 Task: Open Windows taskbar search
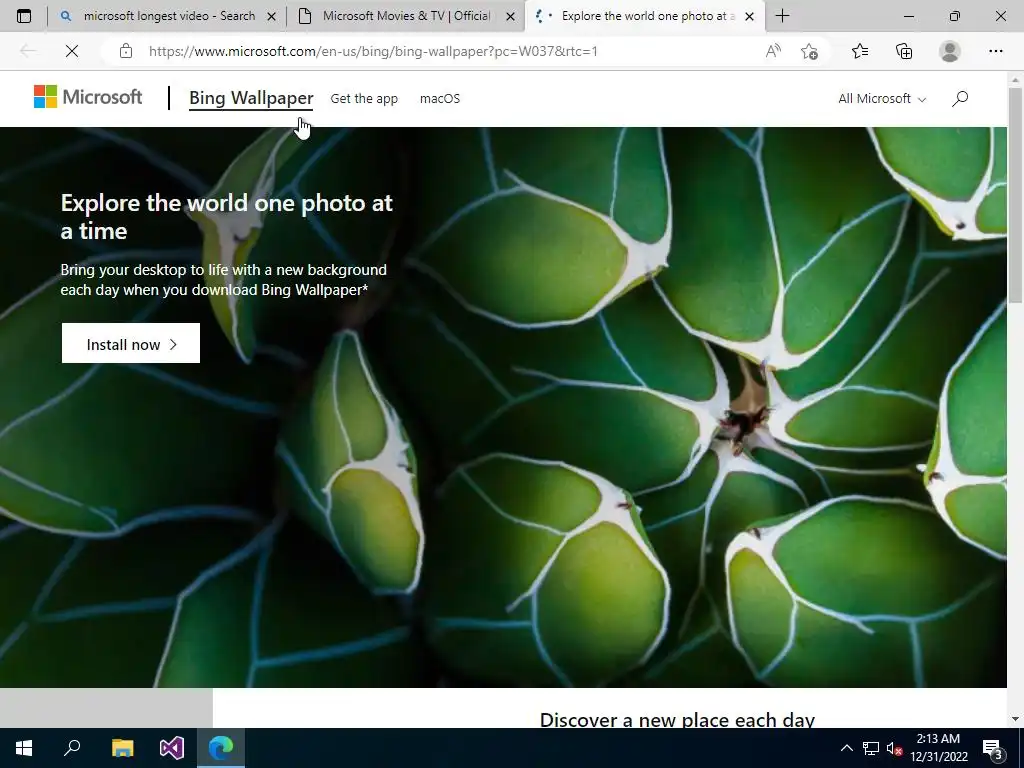point(72,748)
